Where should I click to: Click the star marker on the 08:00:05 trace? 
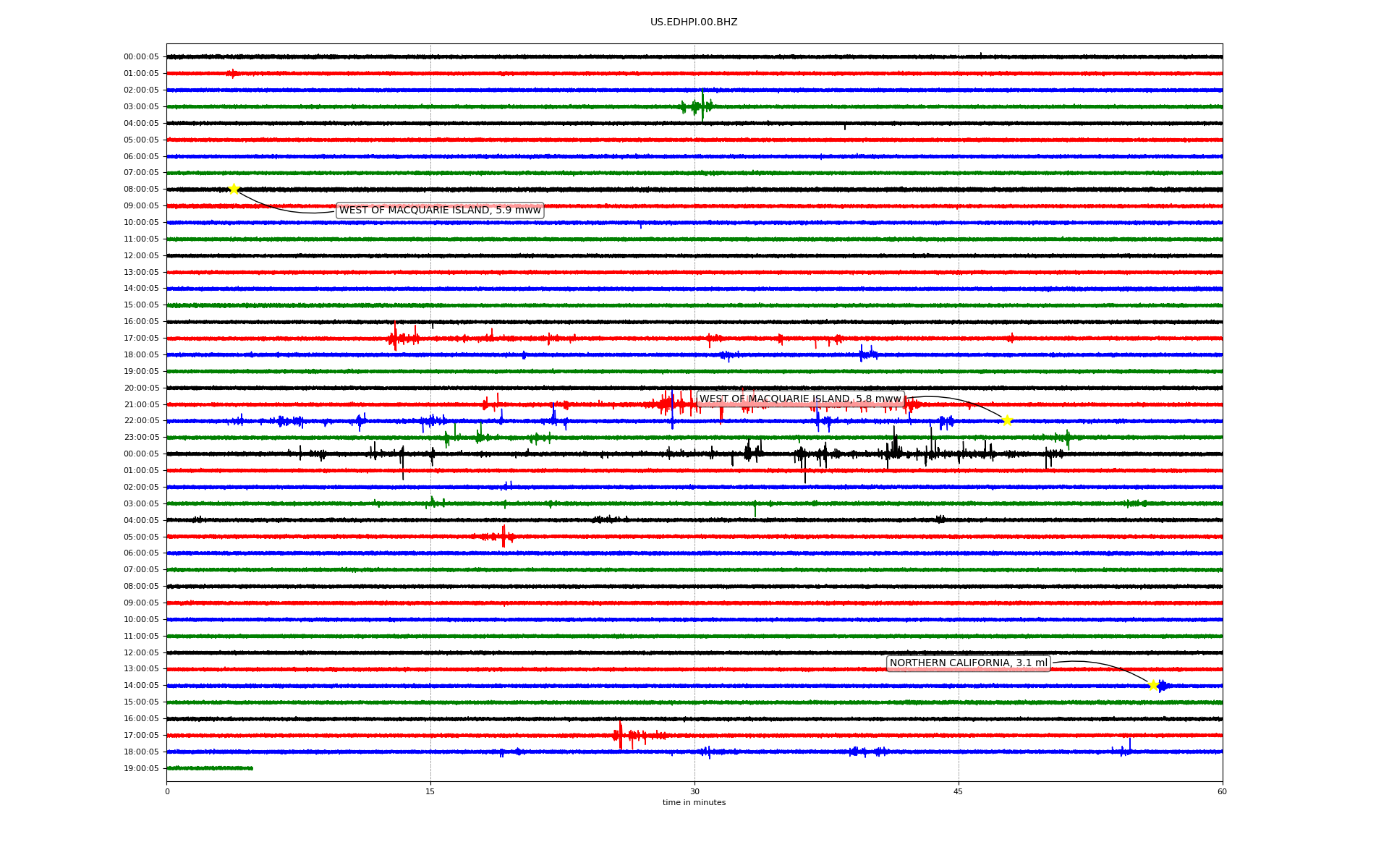(x=234, y=190)
